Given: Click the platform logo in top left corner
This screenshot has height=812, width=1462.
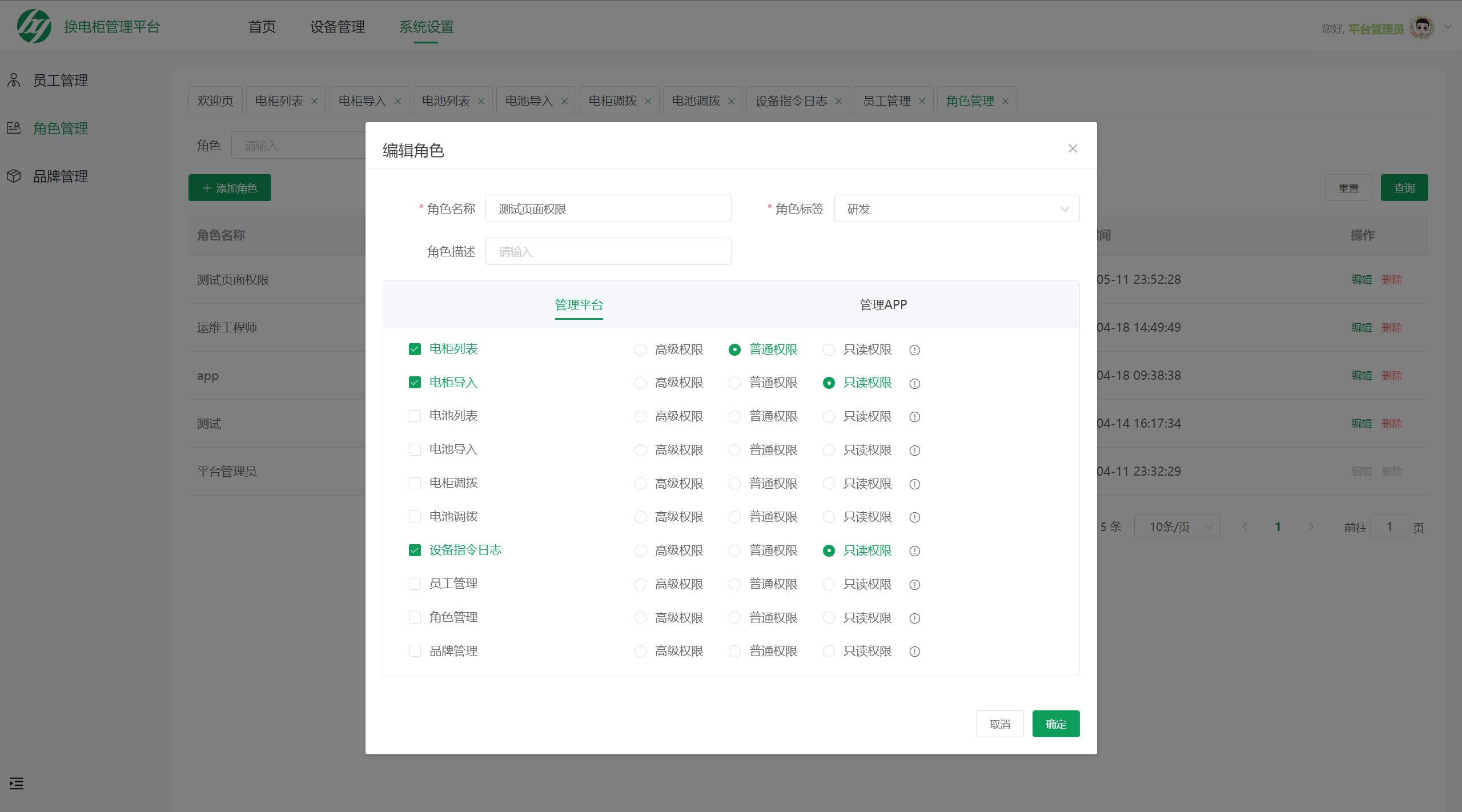Looking at the screenshot, I should point(33,26).
